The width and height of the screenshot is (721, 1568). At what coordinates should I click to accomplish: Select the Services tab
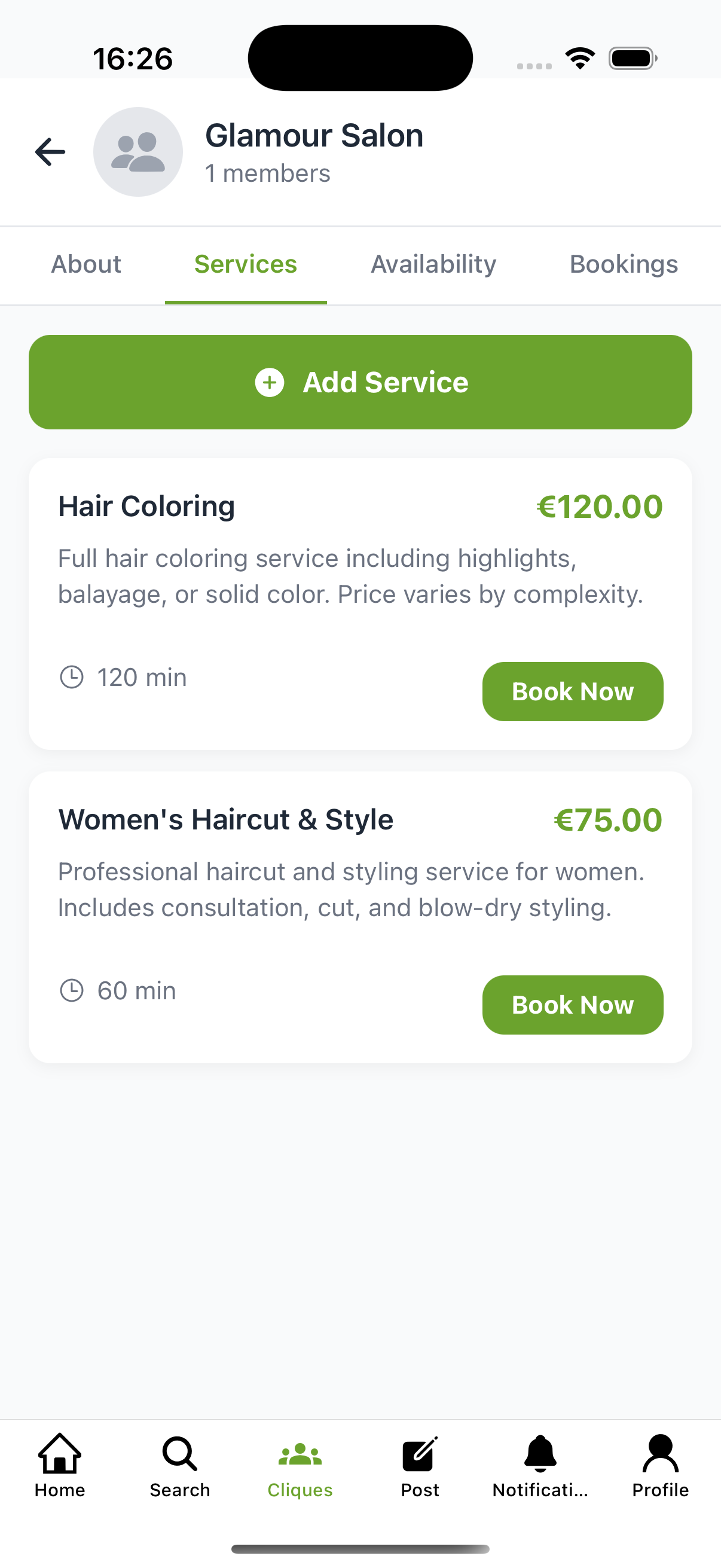click(246, 264)
